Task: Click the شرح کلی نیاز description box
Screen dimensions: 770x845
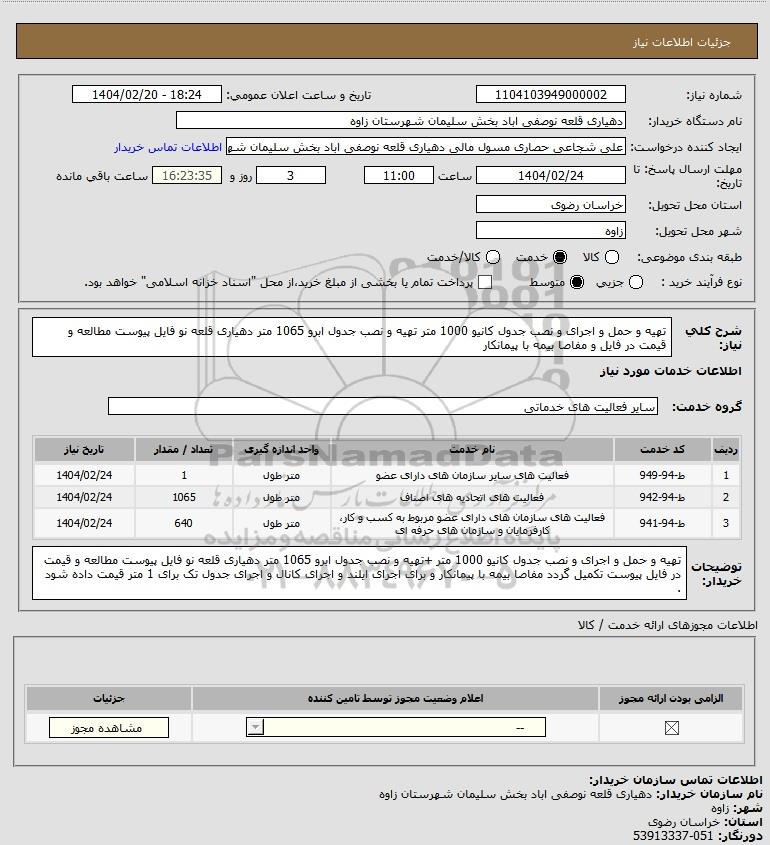Action: point(352,338)
